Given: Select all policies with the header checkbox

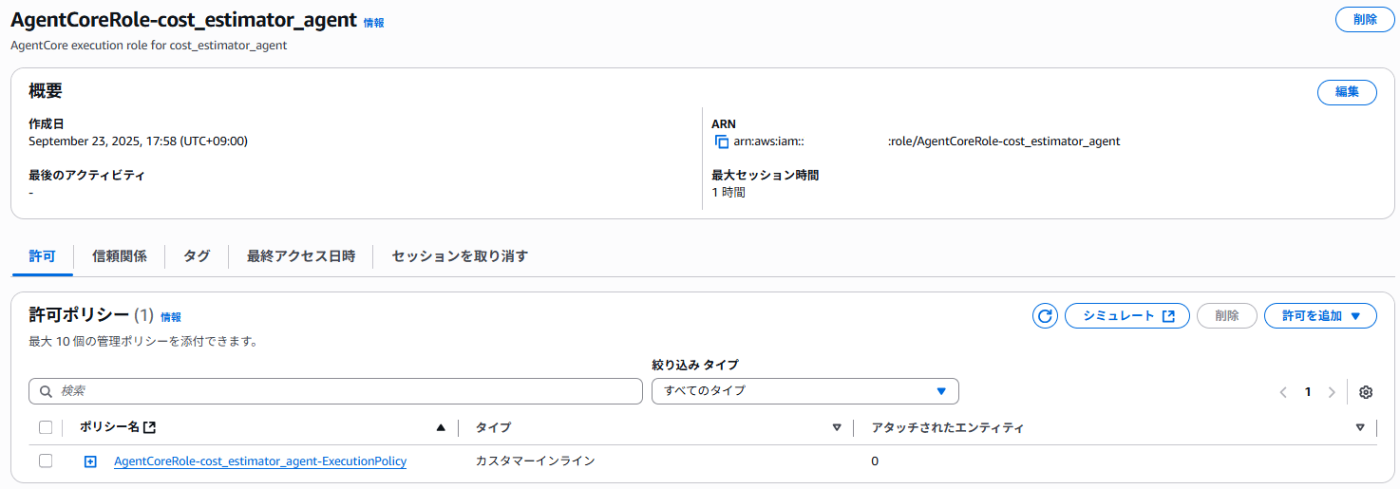Looking at the screenshot, I should point(45,428).
